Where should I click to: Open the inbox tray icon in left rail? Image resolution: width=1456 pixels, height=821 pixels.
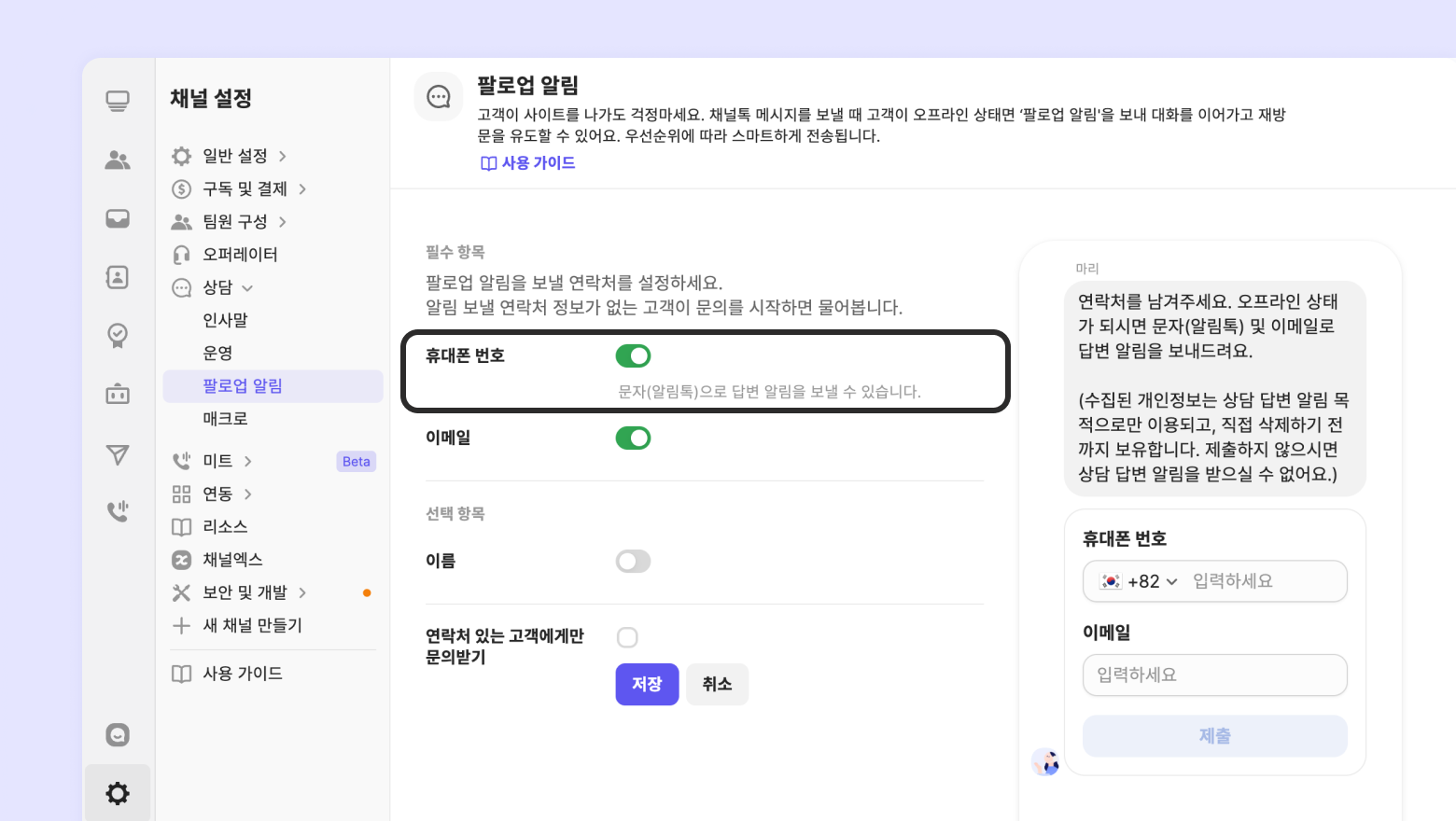coord(118,219)
